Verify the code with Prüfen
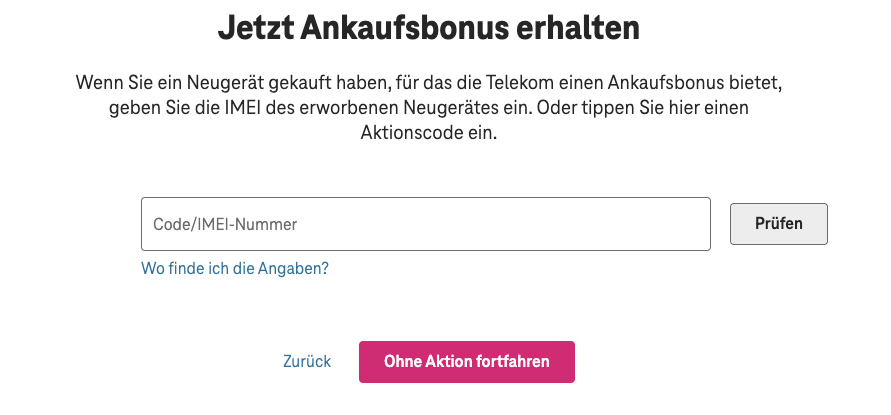 point(778,224)
